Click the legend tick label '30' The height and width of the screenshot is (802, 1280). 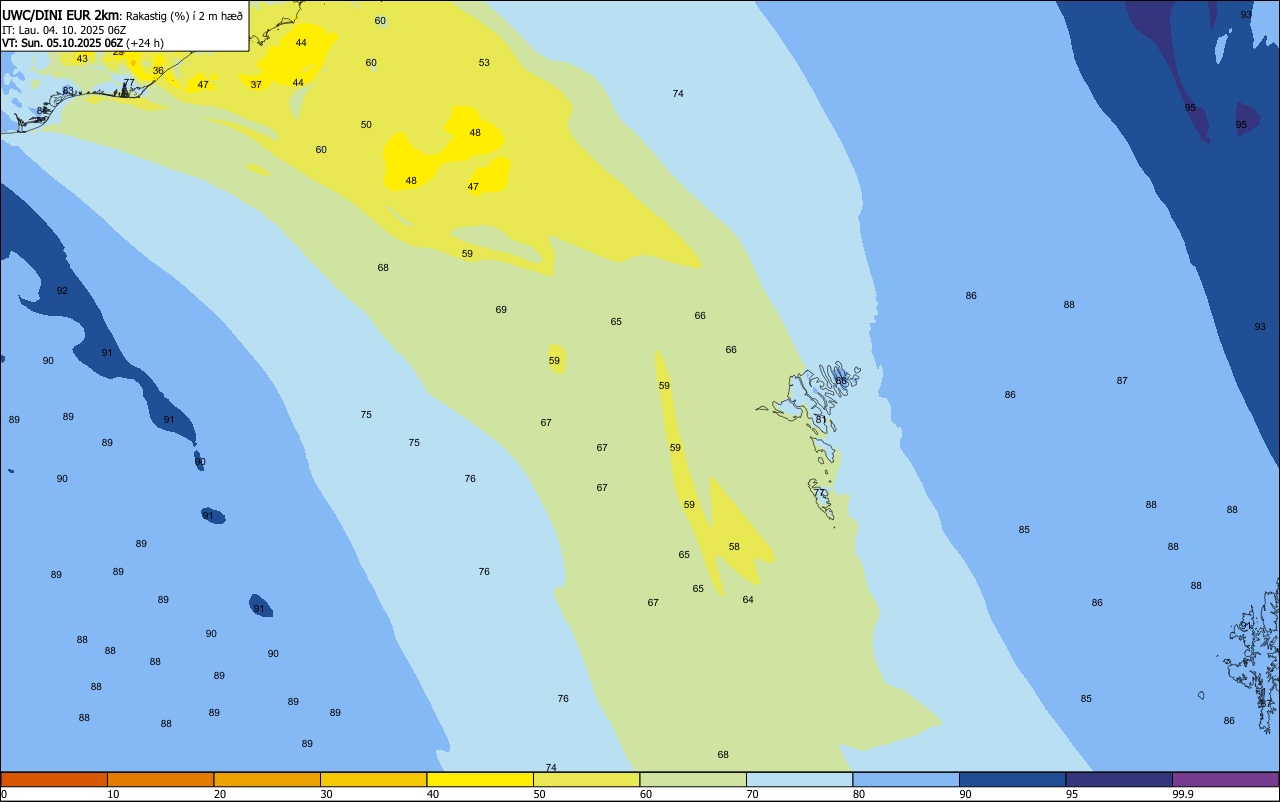pyautogui.click(x=326, y=794)
